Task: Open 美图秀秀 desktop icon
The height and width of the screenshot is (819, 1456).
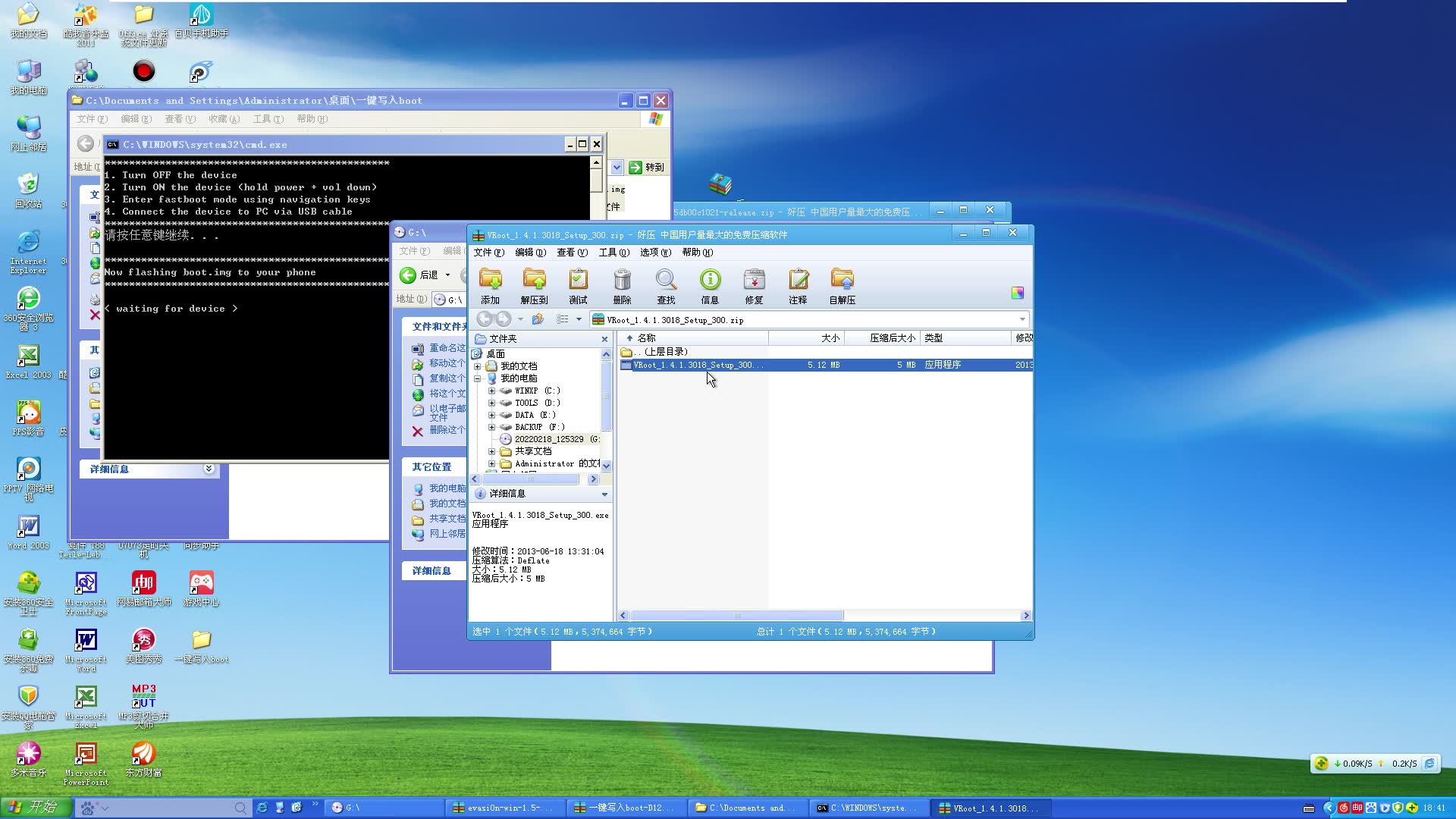Action: 143,646
